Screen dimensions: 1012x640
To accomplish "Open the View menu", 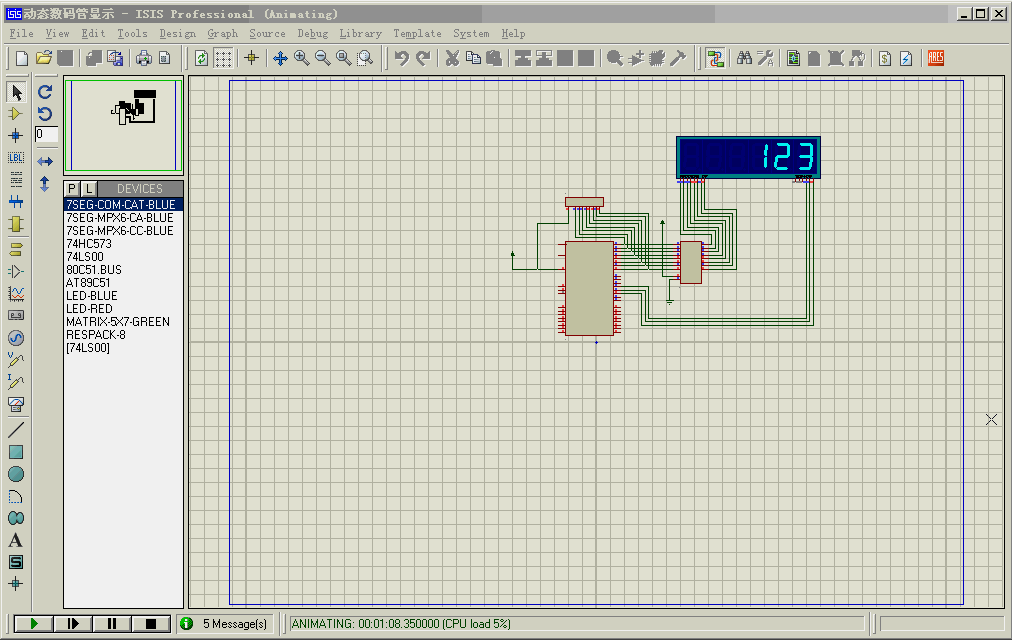I will coord(57,34).
